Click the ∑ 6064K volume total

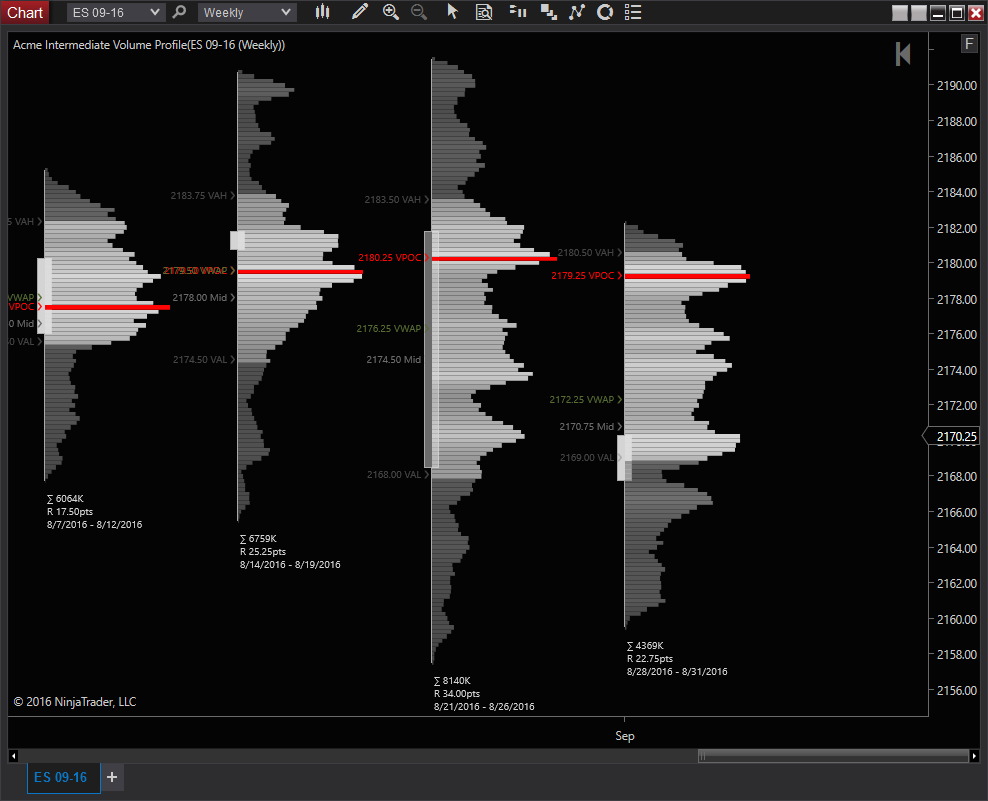click(65, 498)
